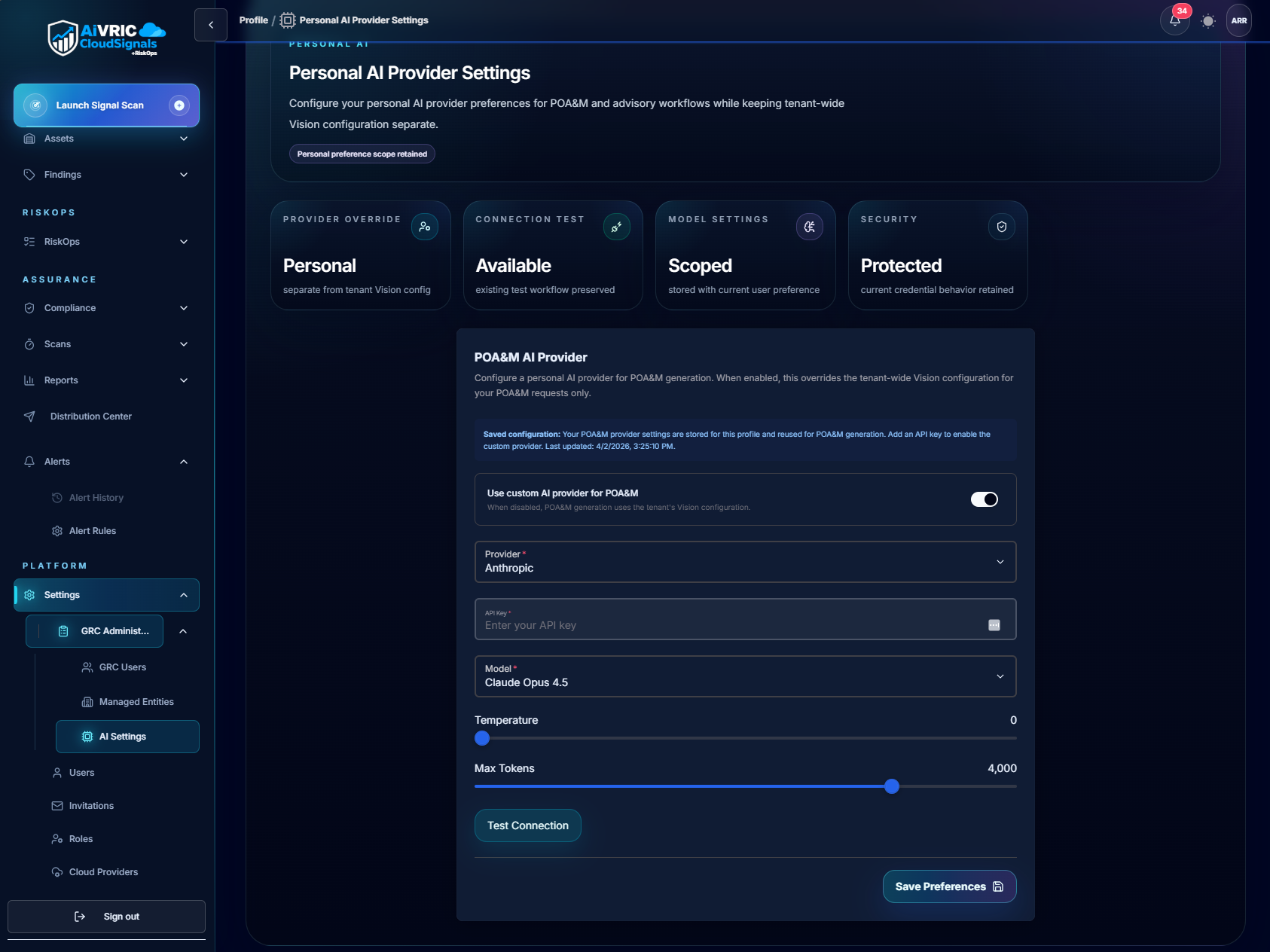1270x952 pixels.
Task: Click the Reports chart icon
Action: tap(29, 380)
